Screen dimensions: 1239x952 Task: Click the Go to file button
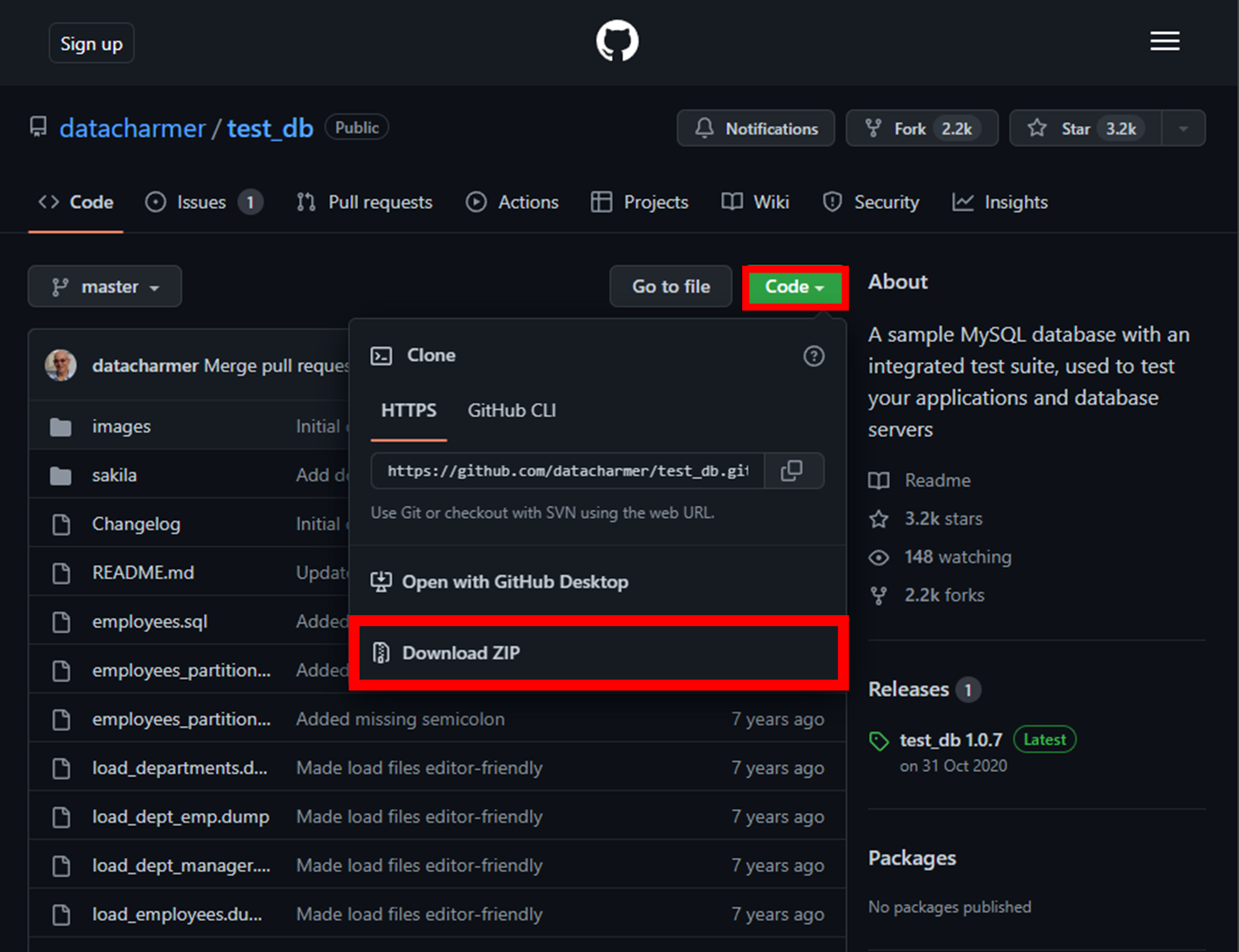(671, 287)
